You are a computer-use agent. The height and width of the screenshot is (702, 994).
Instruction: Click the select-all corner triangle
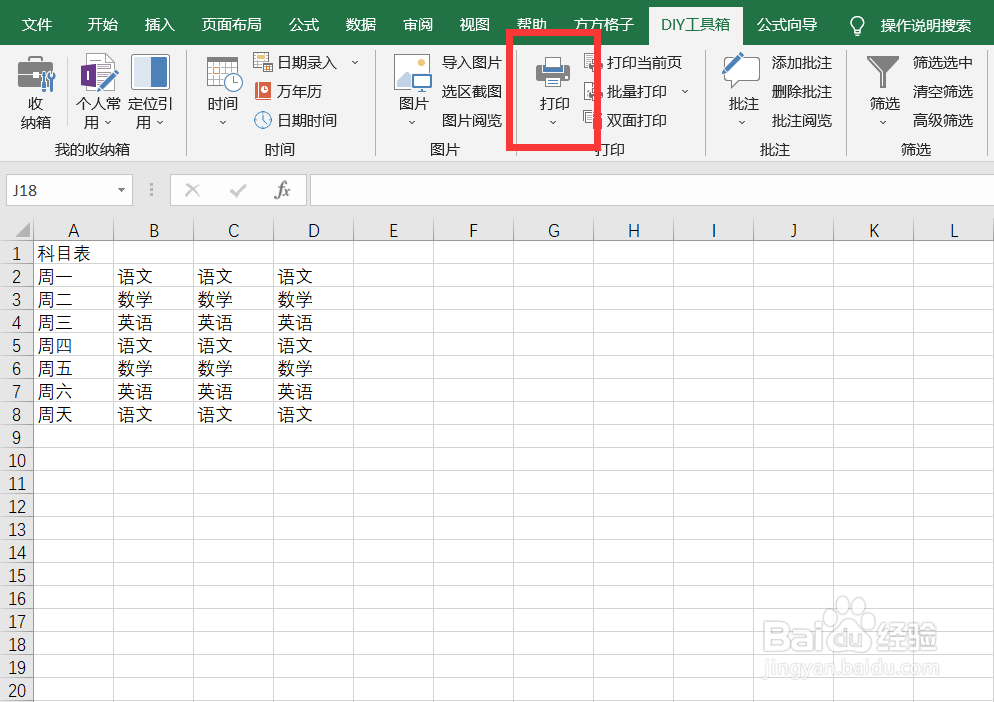point(22,229)
